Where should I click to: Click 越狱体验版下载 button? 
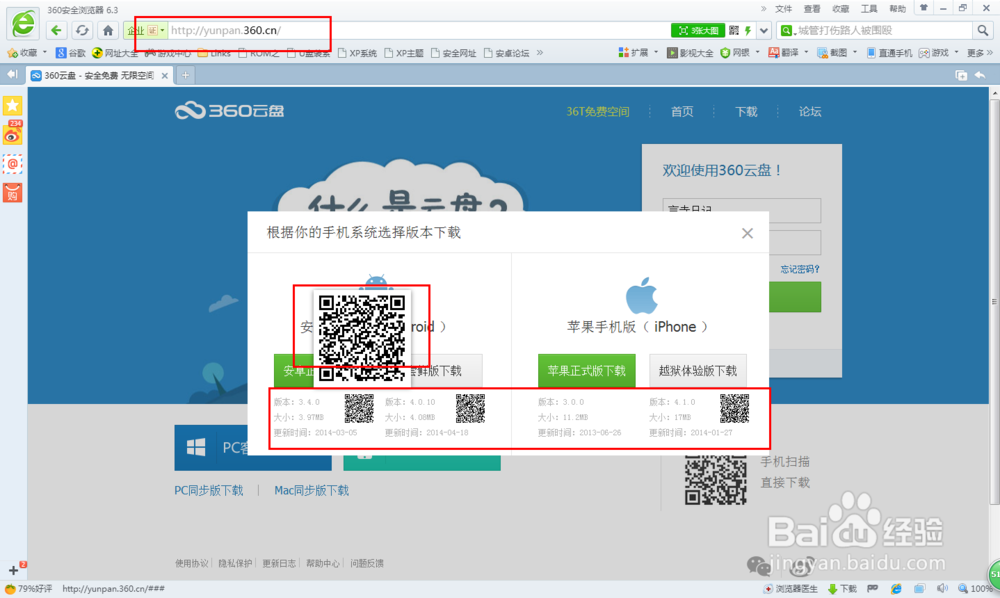pyautogui.click(x=698, y=370)
